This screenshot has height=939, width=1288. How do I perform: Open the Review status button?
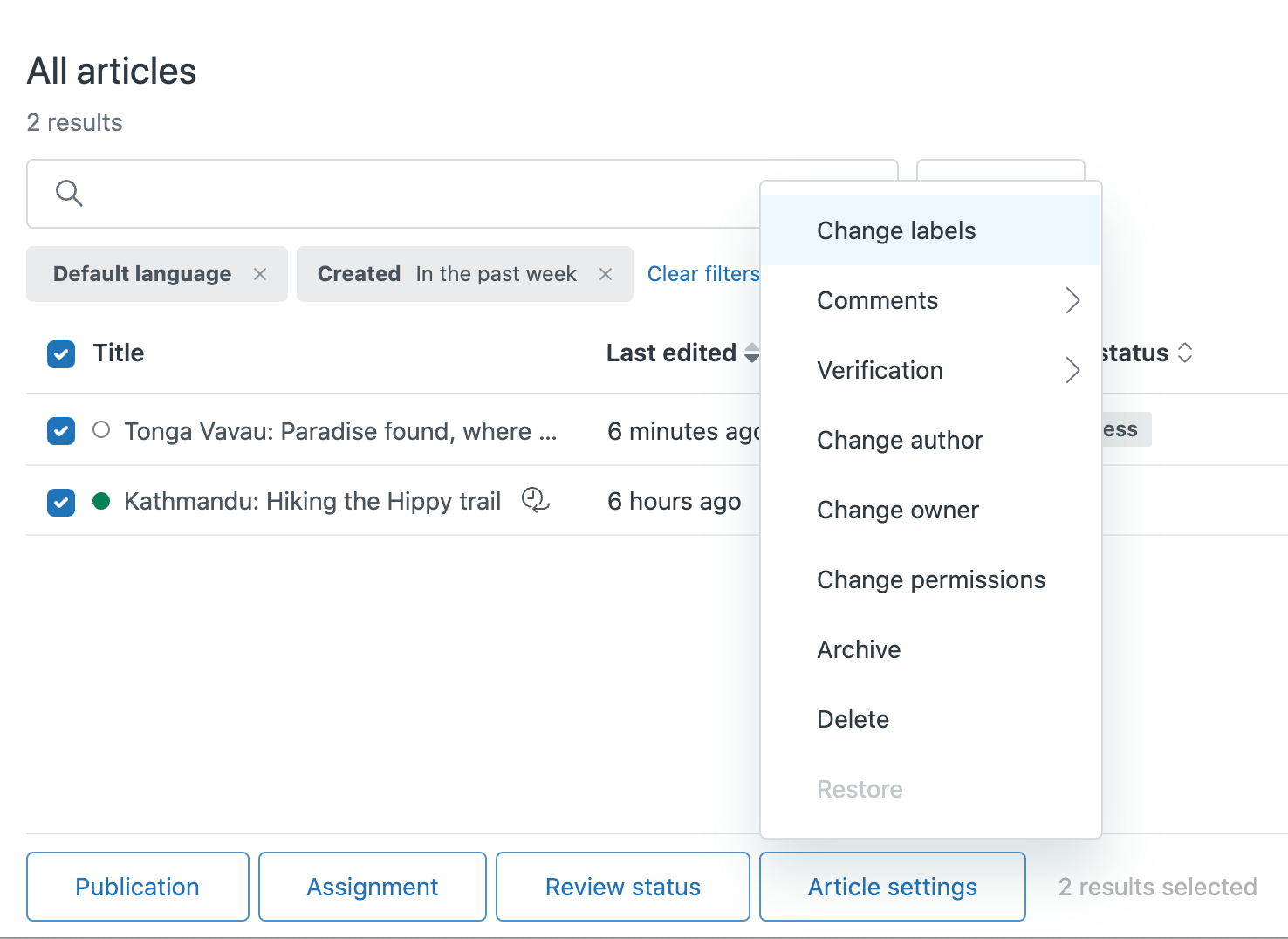click(x=622, y=887)
